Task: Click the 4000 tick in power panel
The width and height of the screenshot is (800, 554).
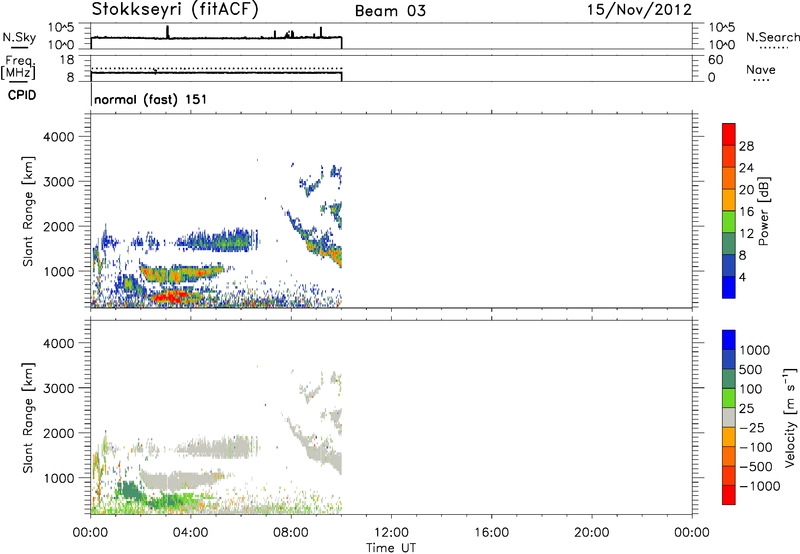Action: 59,137
